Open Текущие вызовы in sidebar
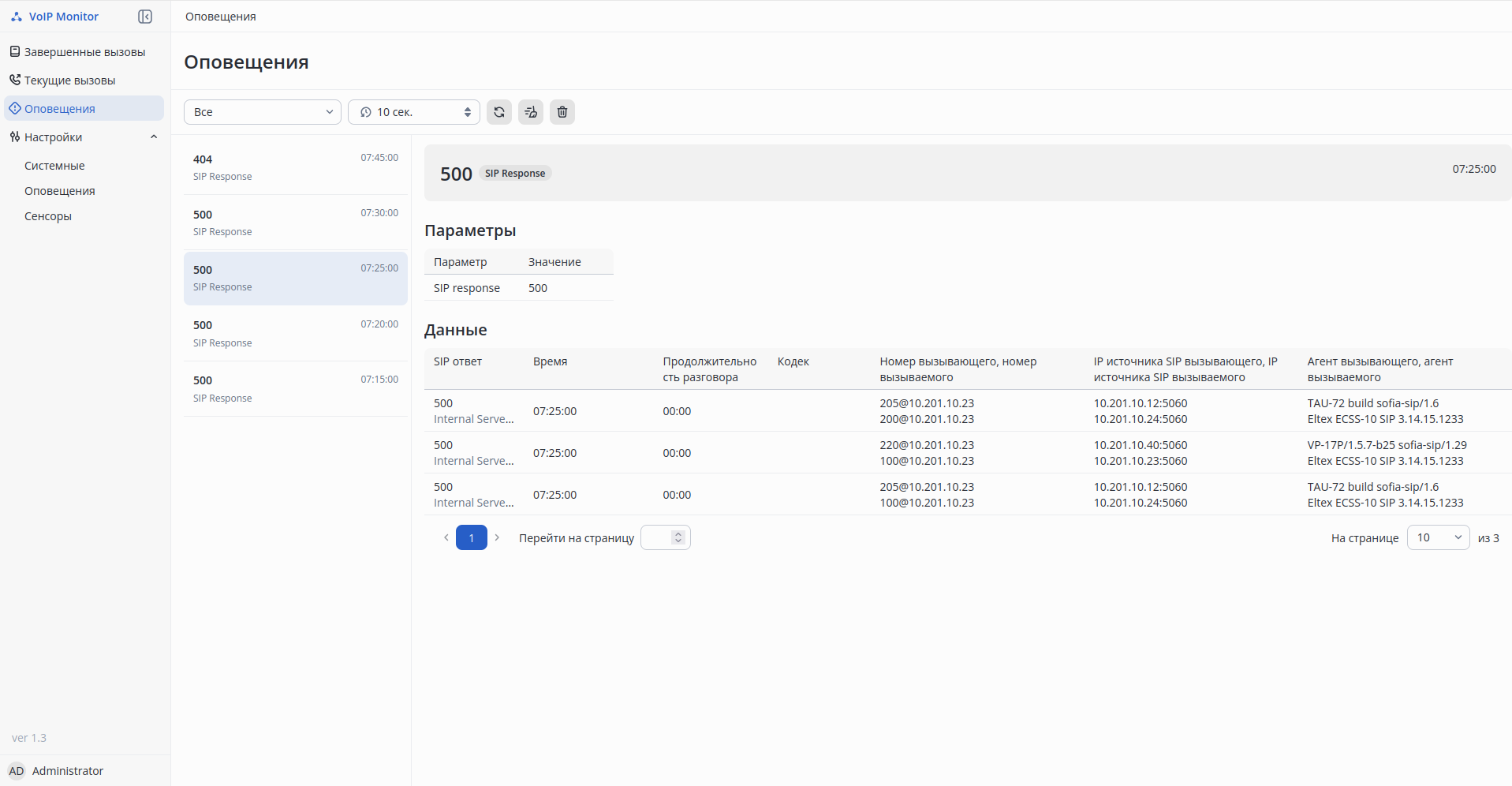The width and height of the screenshot is (1512, 786). pos(69,80)
